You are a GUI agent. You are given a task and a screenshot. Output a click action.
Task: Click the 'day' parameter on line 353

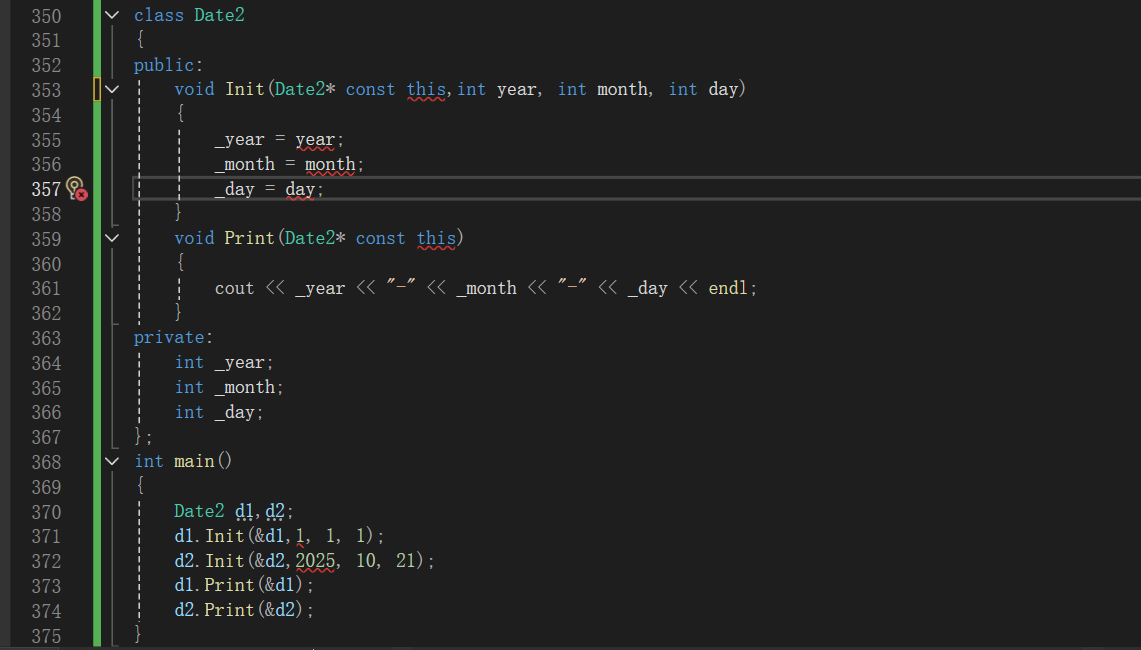pyautogui.click(x=723, y=90)
